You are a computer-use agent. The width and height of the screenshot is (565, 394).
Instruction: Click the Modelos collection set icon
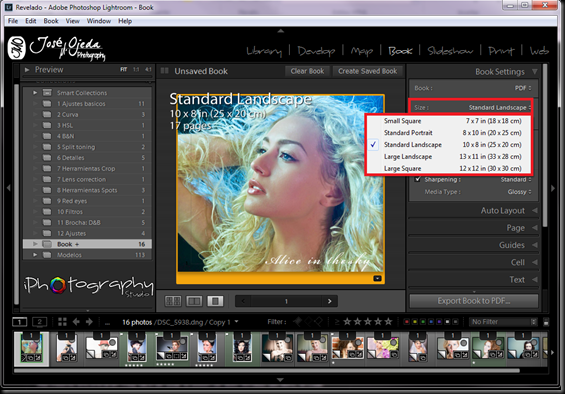47,255
